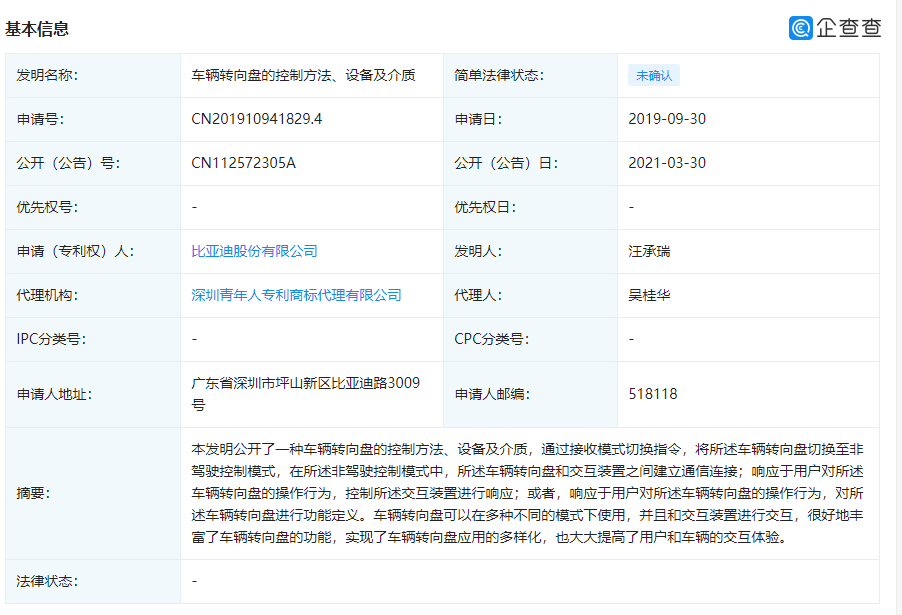Select the inventor name 汪承瑞
The width and height of the screenshot is (902, 615).
[x=649, y=251]
